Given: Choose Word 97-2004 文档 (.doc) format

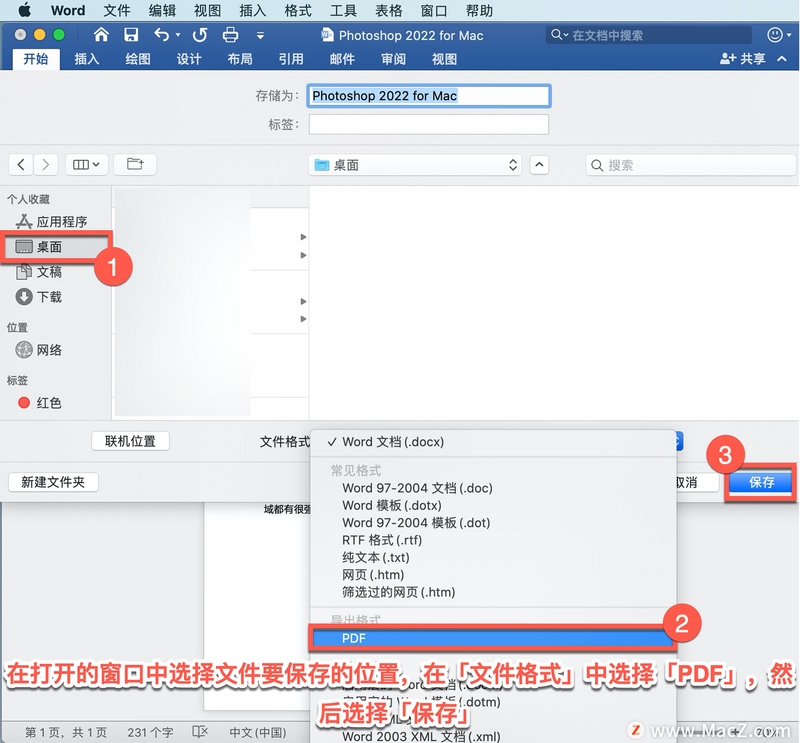Looking at the screenshot, I should pos(492,488).
